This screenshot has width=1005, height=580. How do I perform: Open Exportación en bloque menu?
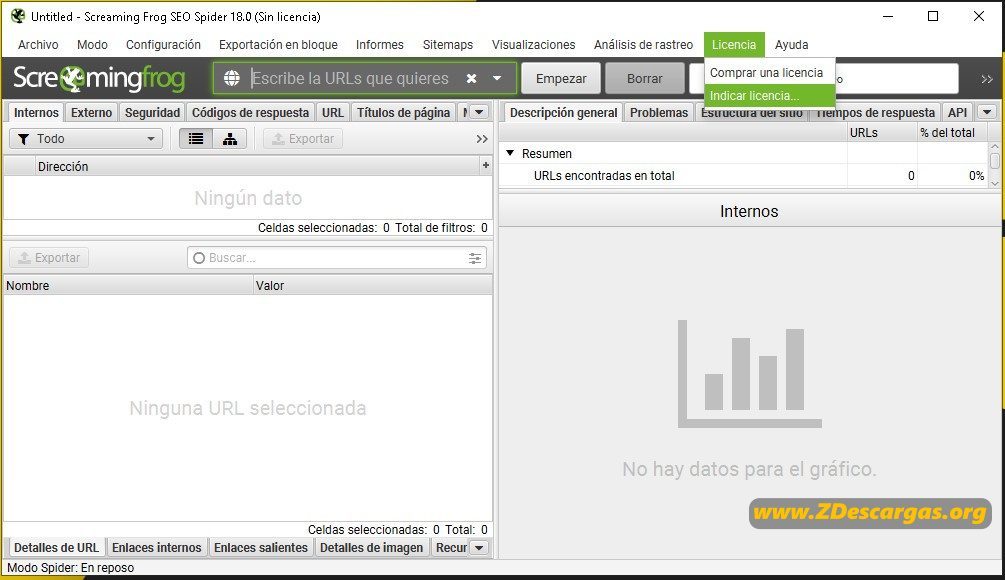[278, 45]
